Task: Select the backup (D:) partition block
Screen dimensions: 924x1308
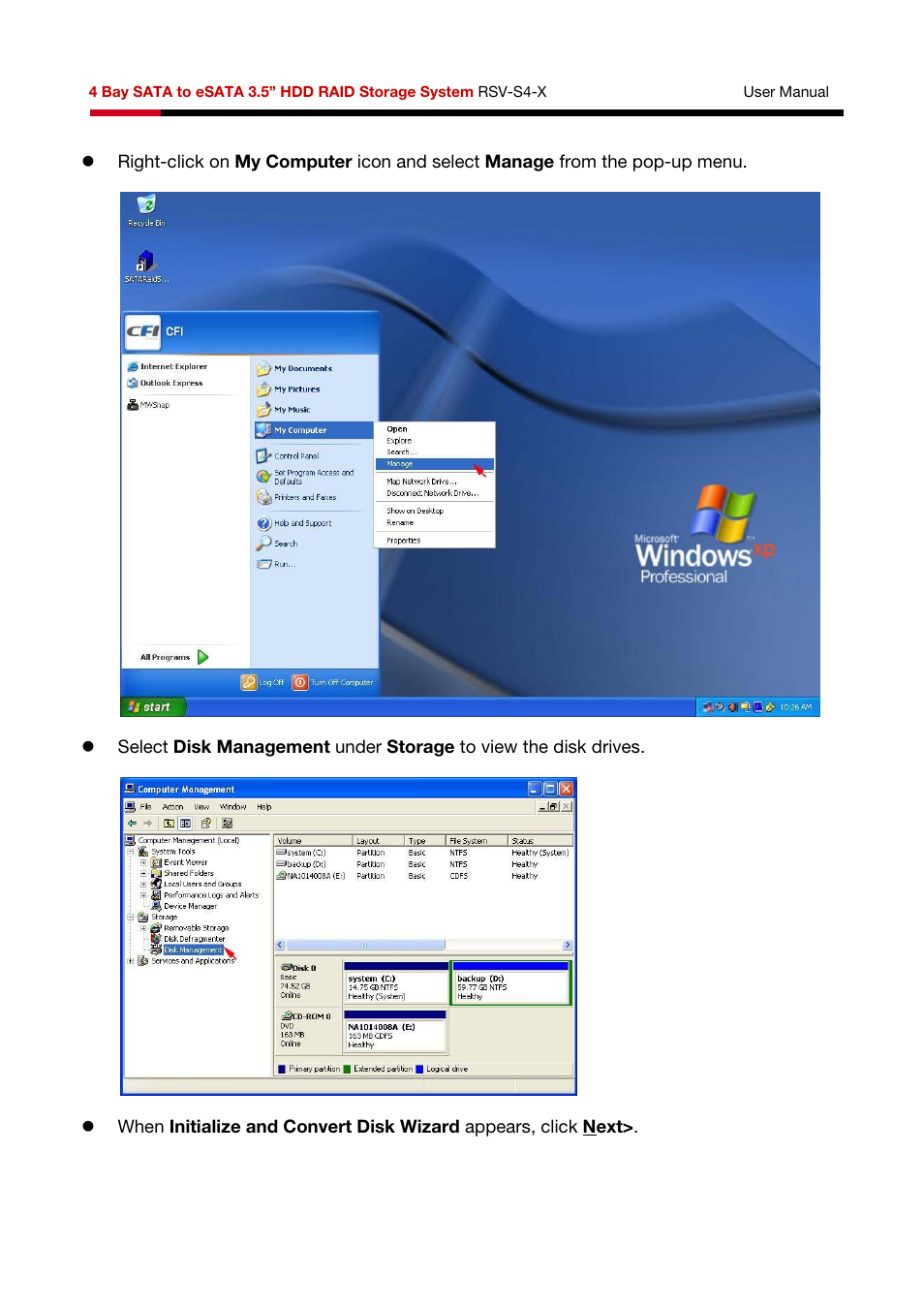Action: coord(511,983)
